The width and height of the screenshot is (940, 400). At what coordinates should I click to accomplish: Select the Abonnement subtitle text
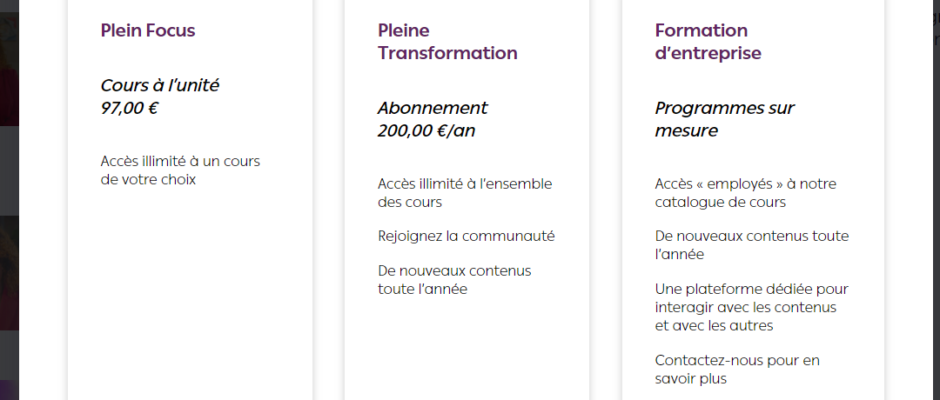432,108
